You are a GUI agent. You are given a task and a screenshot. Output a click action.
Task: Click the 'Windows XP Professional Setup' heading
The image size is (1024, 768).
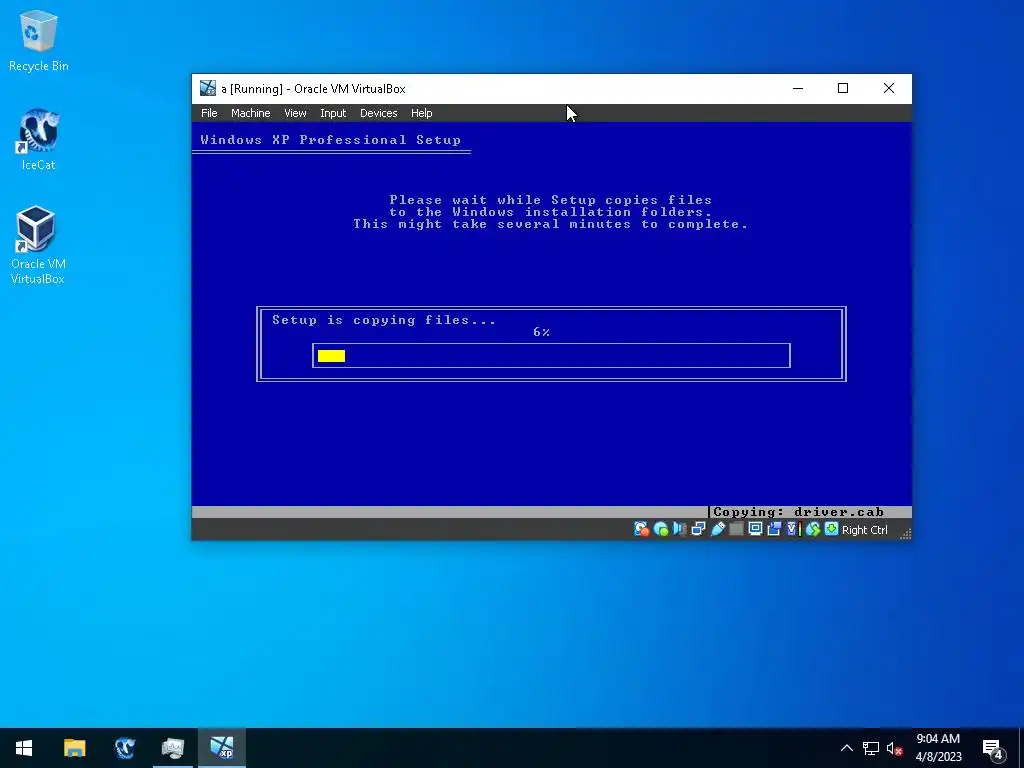click(x=330, y=140)
